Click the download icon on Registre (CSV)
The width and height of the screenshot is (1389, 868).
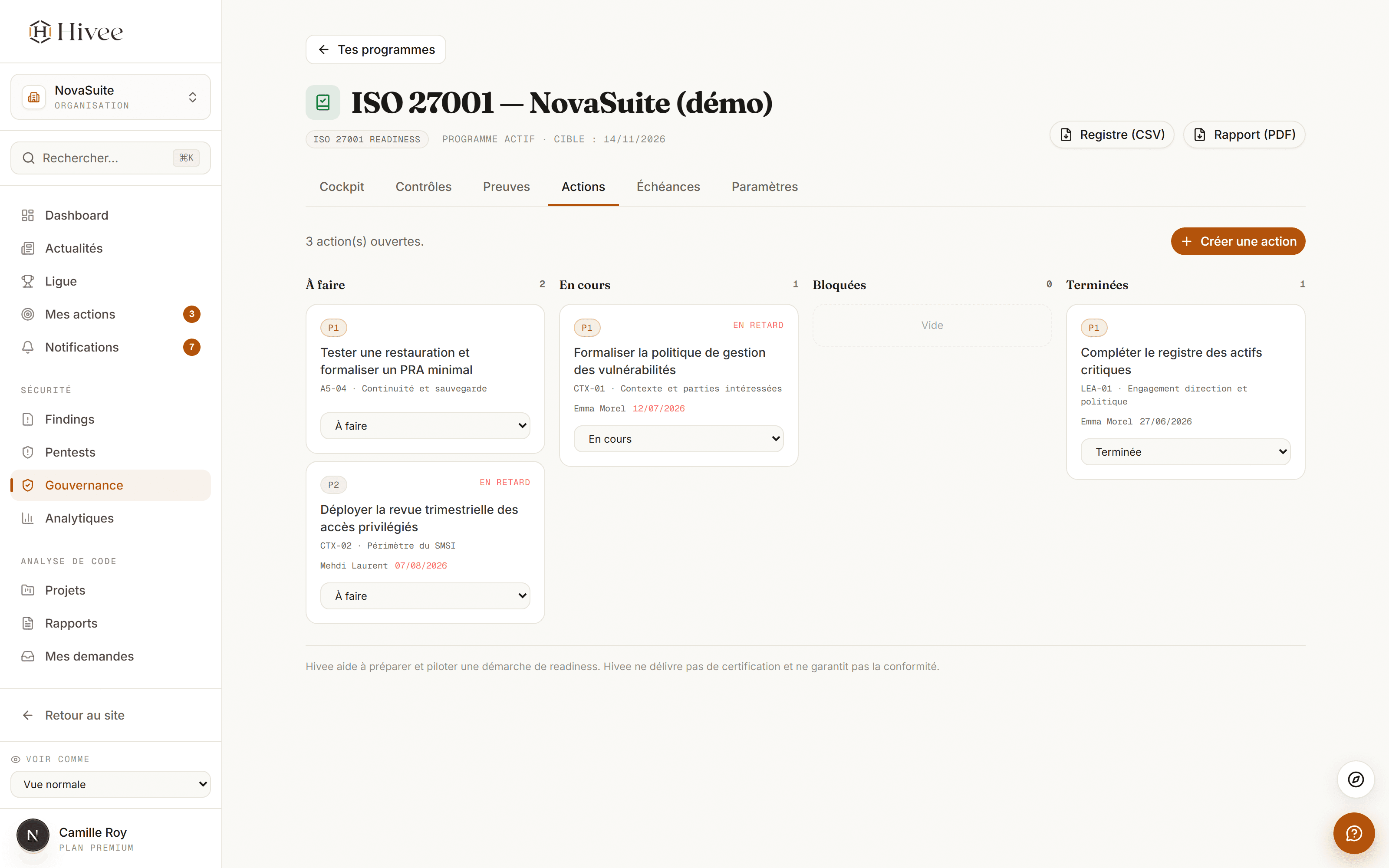(1066, 135)
